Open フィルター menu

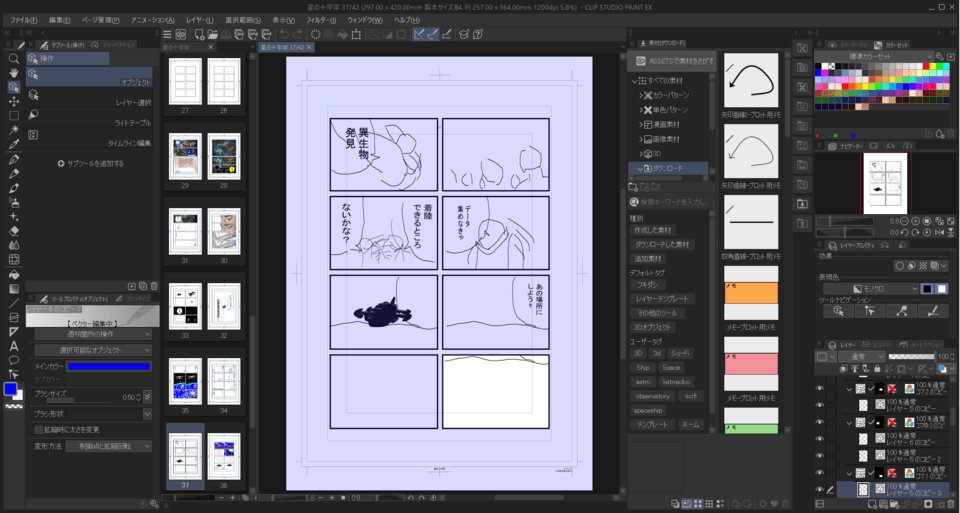[x=321, y=20]
